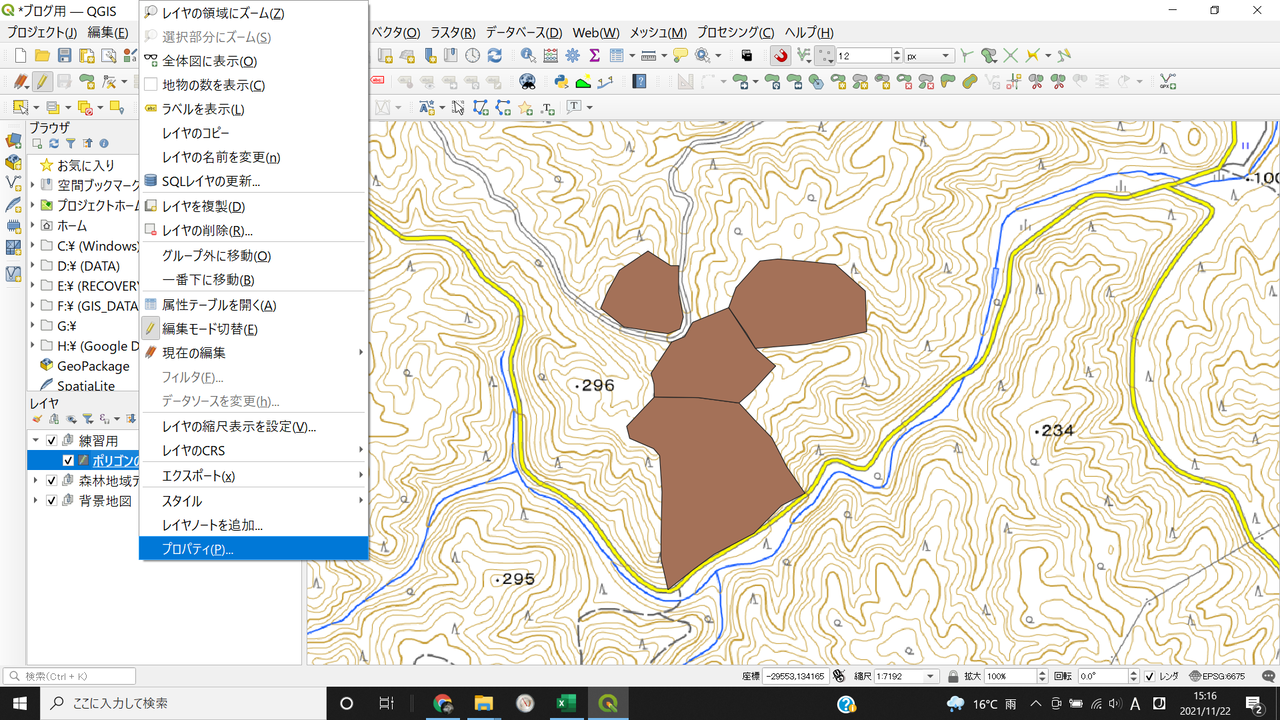Click the coordinate (座標) input field

(796, 677)
